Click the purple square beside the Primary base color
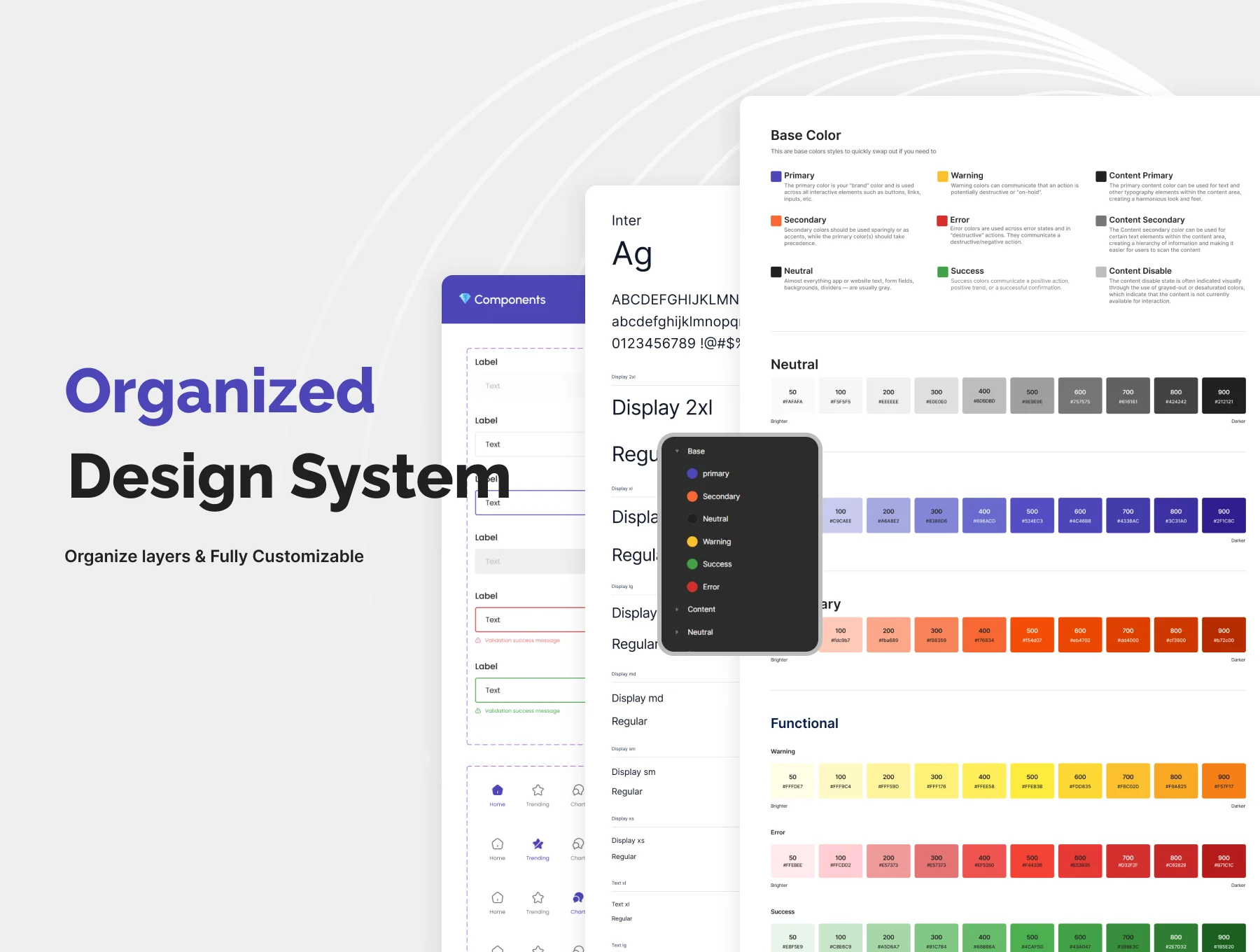 tap(776, 176)
